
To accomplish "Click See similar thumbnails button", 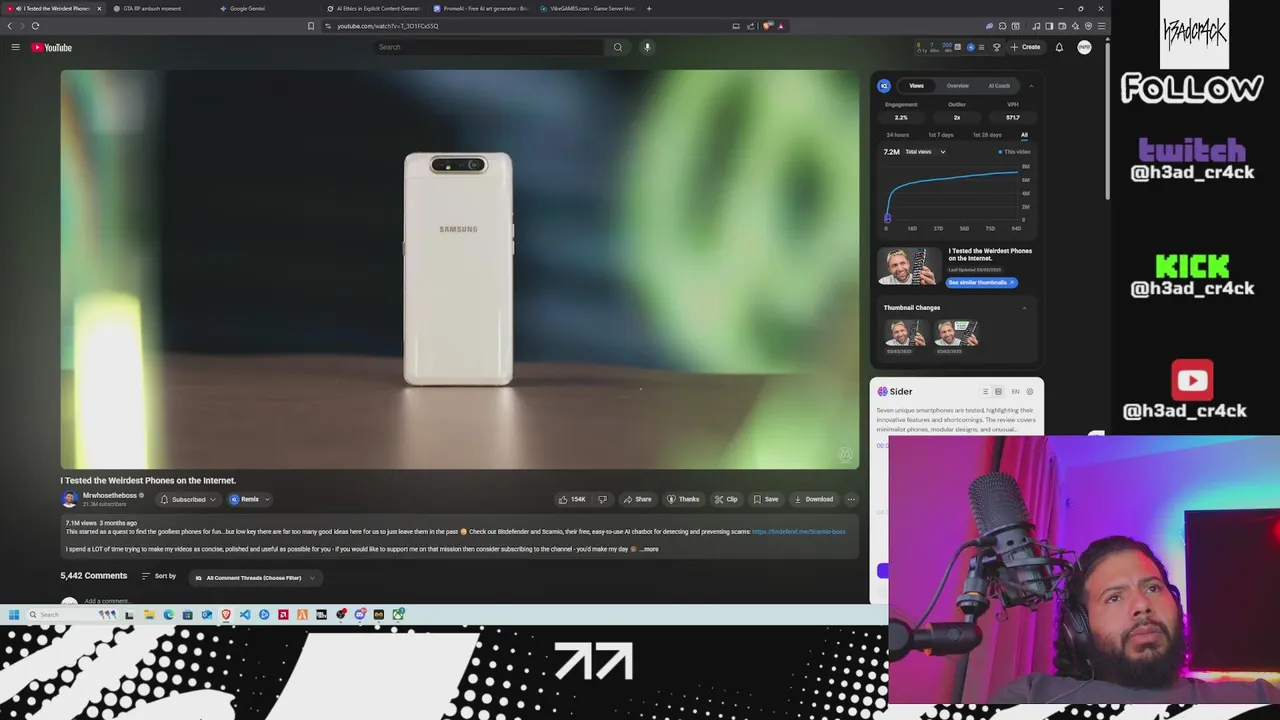I will (981, 283).
